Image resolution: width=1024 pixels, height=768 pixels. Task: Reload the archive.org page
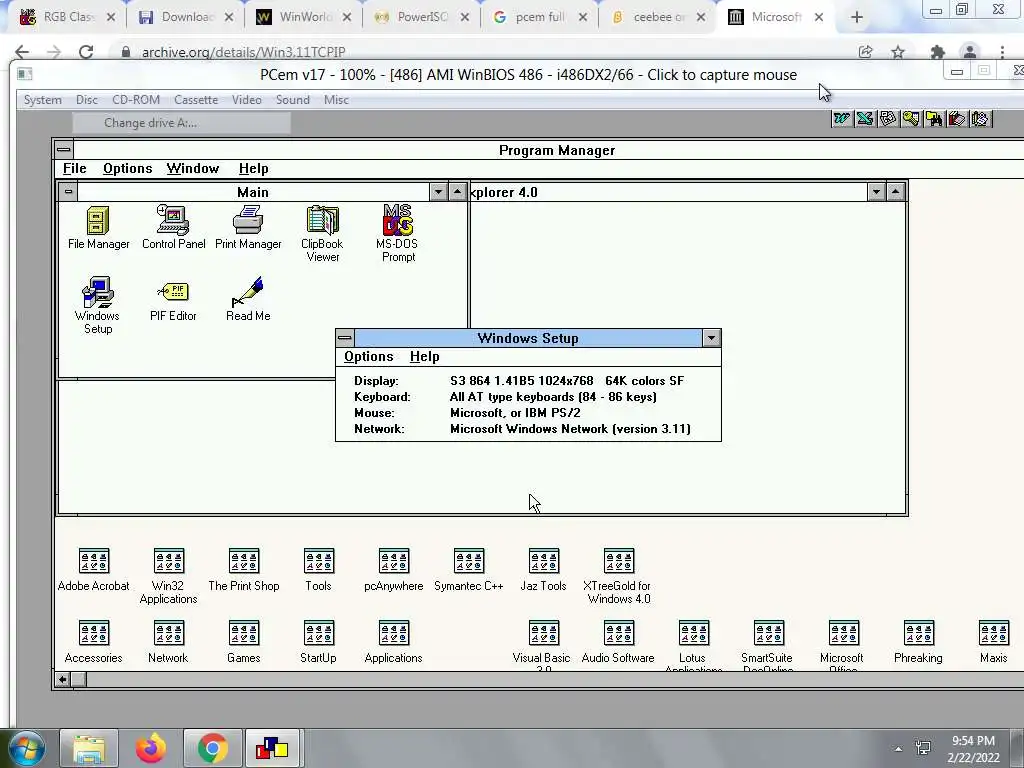click(86, 52)
